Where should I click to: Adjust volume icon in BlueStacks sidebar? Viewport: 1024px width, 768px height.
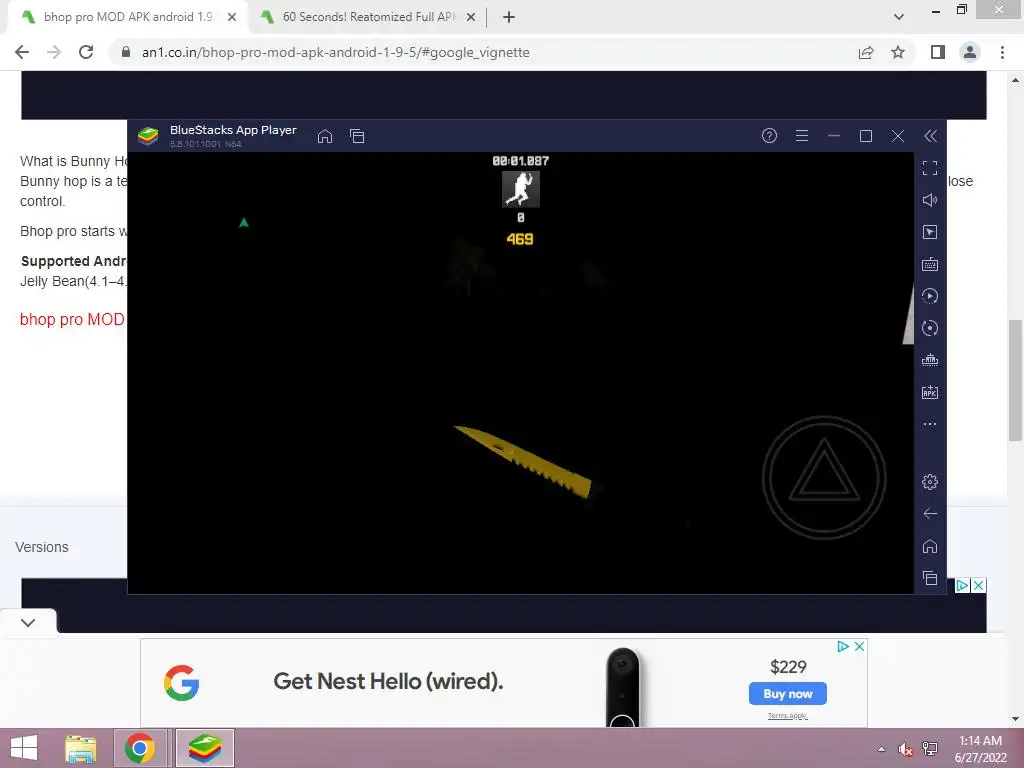pyautogui.click(x=930, y=200)
